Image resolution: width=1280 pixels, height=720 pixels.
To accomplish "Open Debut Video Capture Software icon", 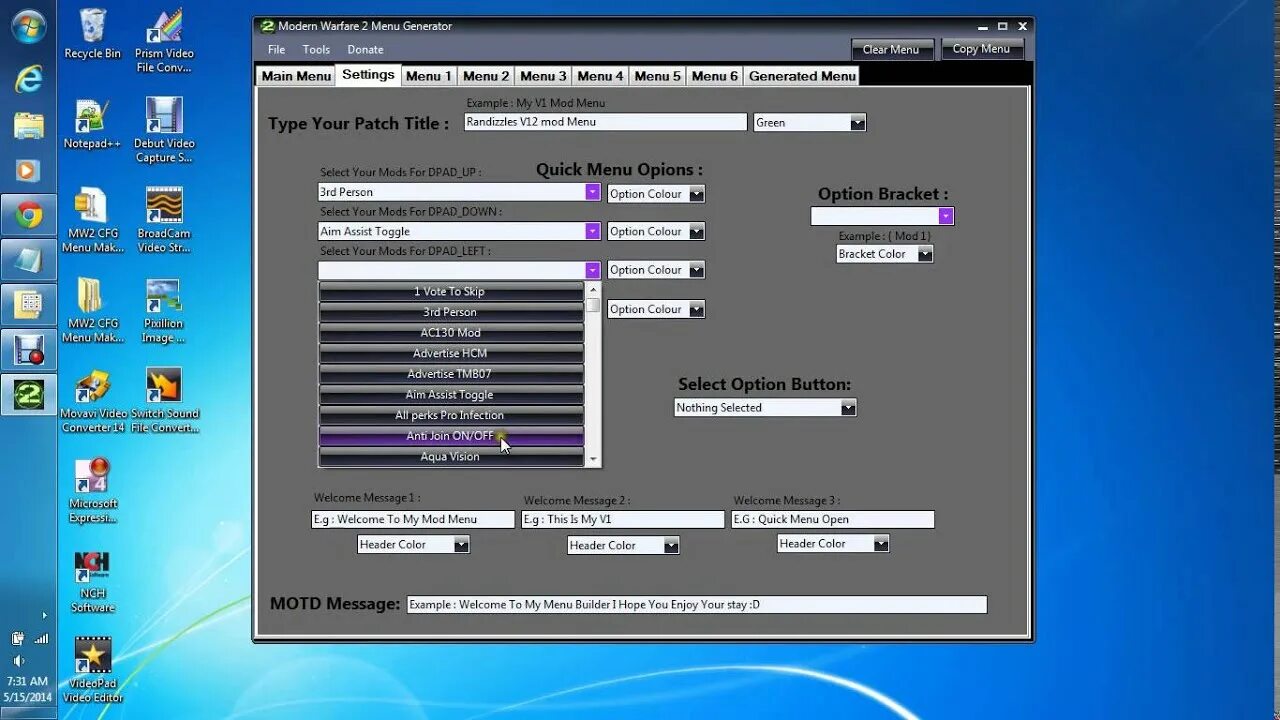I will (164, 131).
